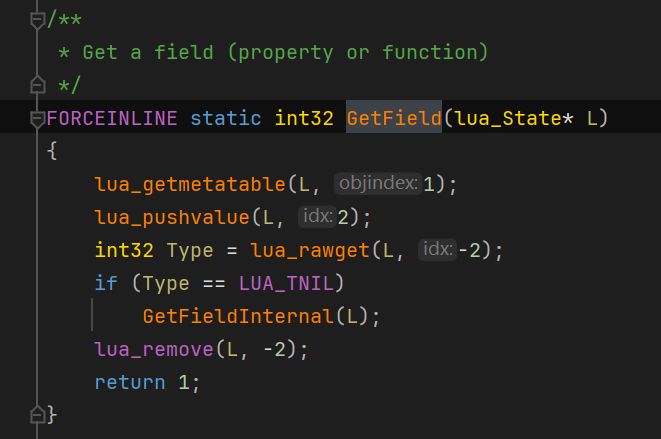
Task: Click the fold marker at the closing brace
Action: tap(37, 414)
